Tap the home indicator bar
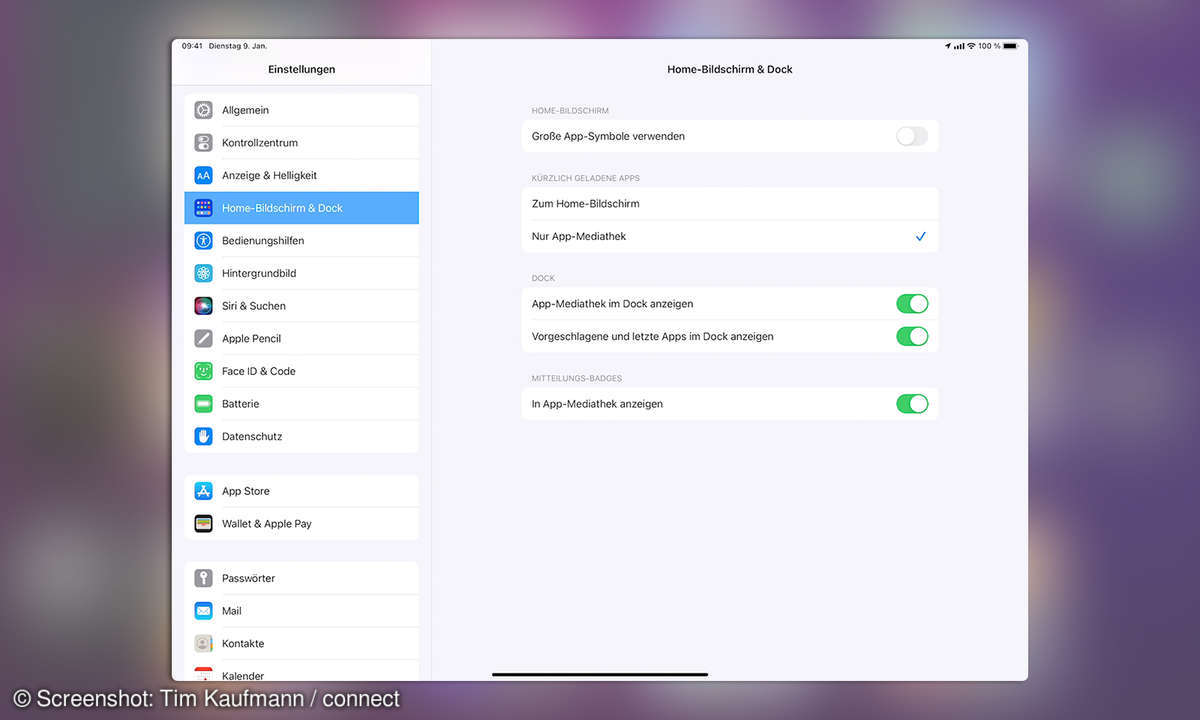This screenshot has width=1200, height=720. tap(600, 674)
